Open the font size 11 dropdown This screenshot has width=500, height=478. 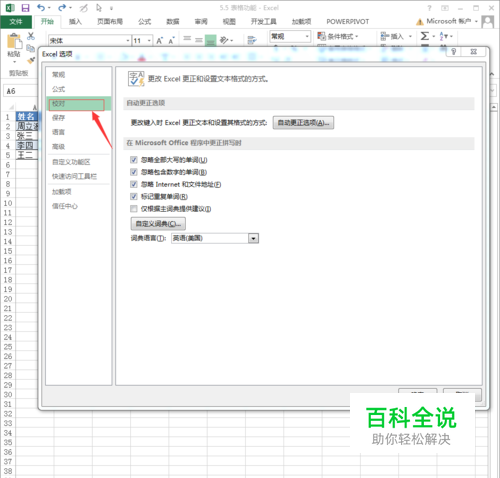tap(149, 41)
